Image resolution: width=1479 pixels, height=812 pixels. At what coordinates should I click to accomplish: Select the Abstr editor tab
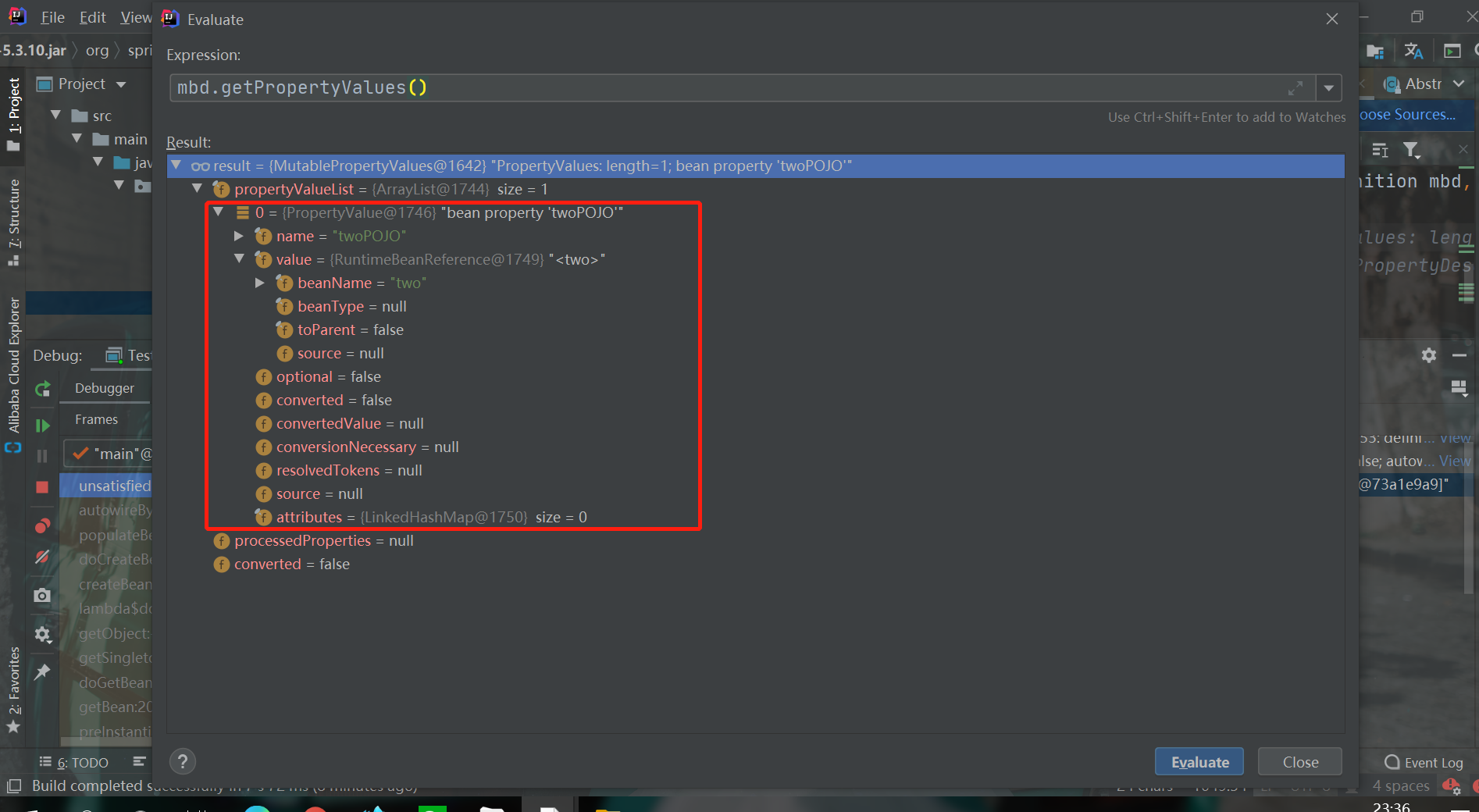pyautogui.click(x=1414, y=84)
